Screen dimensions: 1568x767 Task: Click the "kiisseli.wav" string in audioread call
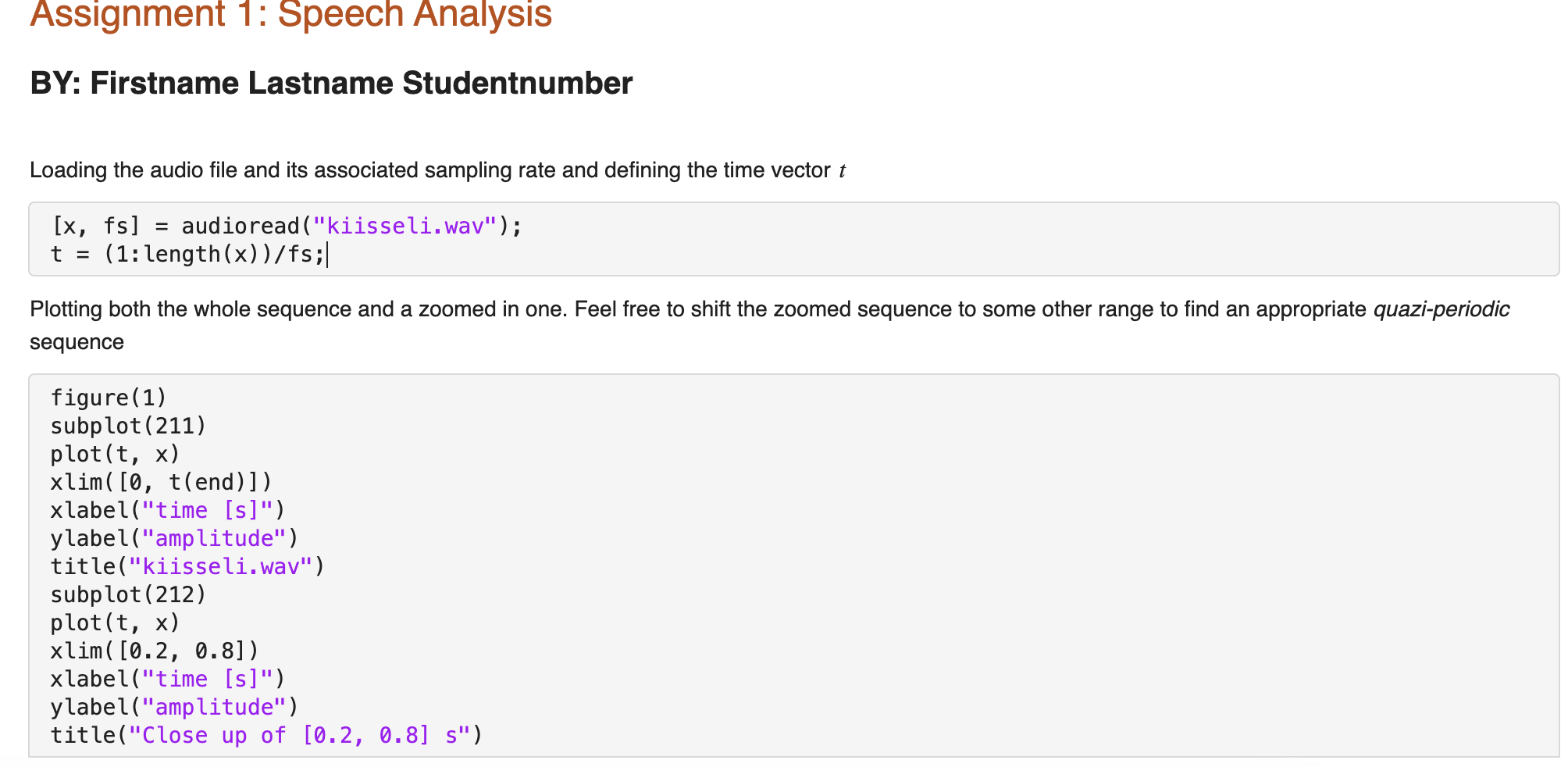click(404, 227)
